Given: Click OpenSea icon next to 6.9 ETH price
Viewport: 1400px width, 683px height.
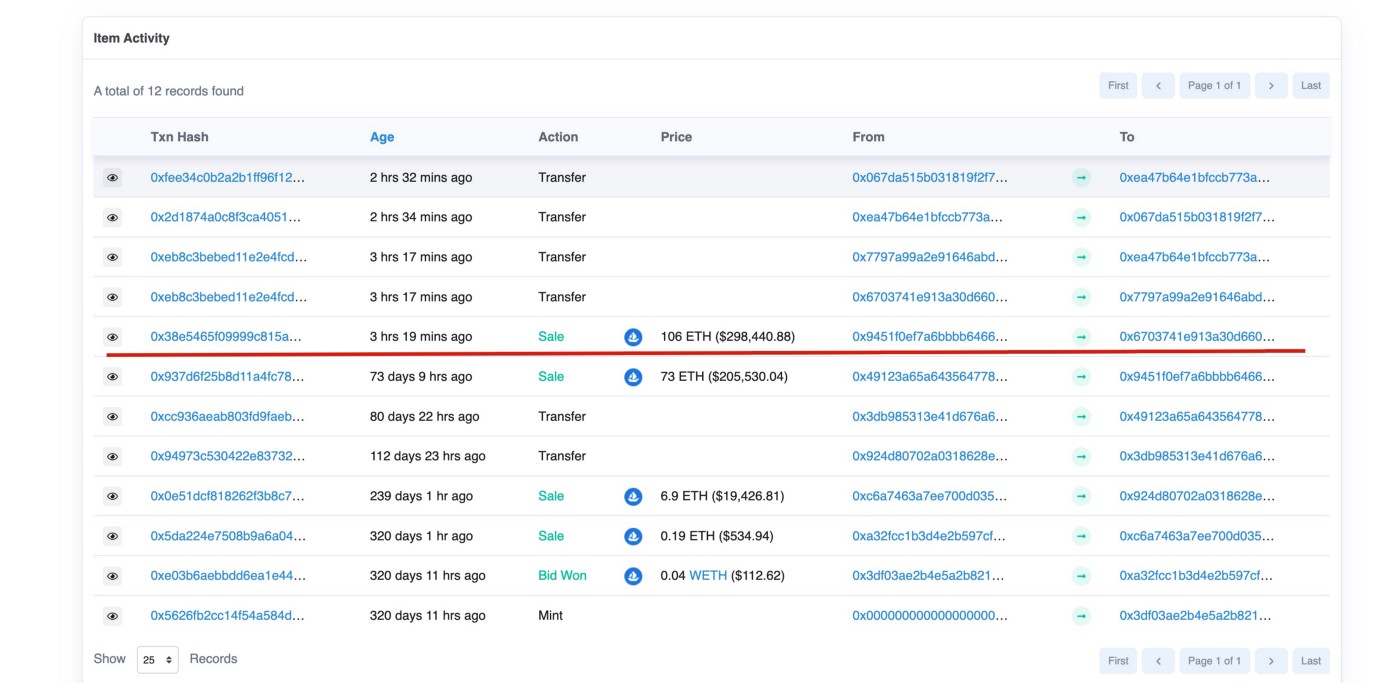Looking at the screenshot, I should click(633, 496).
